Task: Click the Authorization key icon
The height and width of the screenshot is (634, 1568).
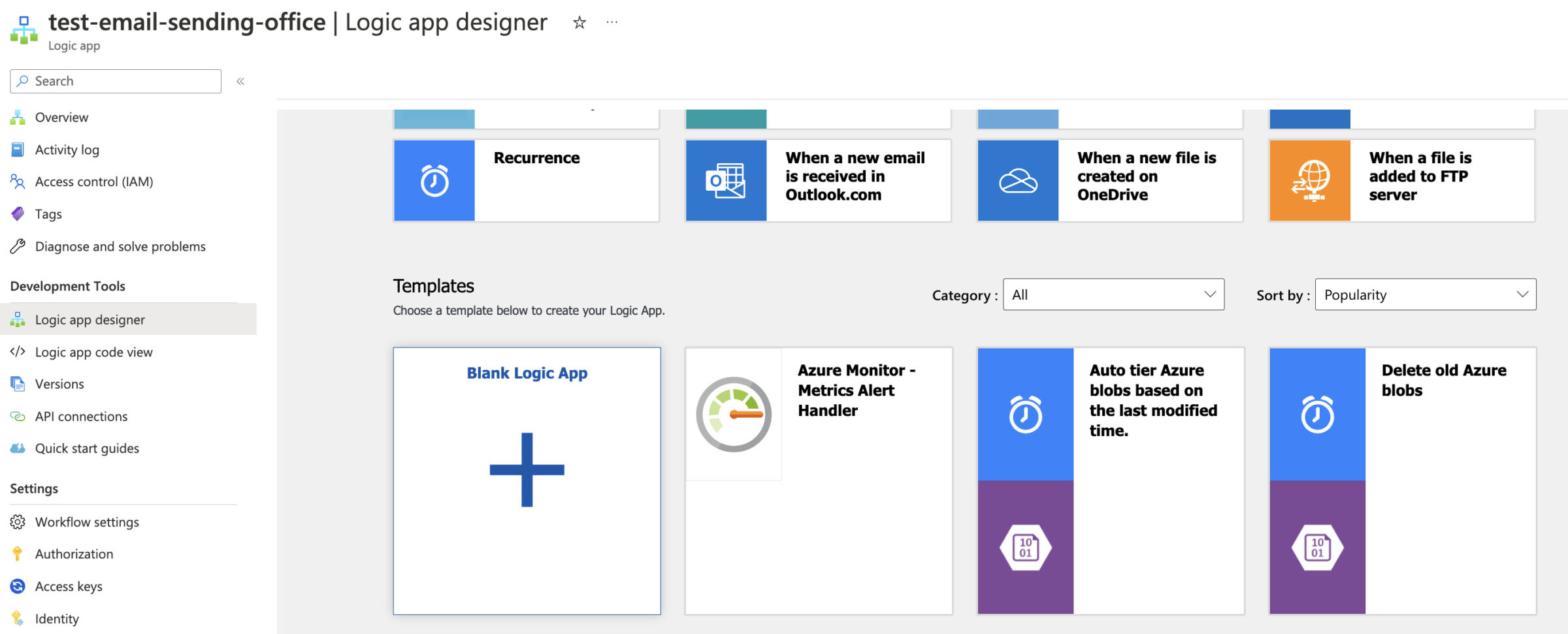Action: [18, 554]
